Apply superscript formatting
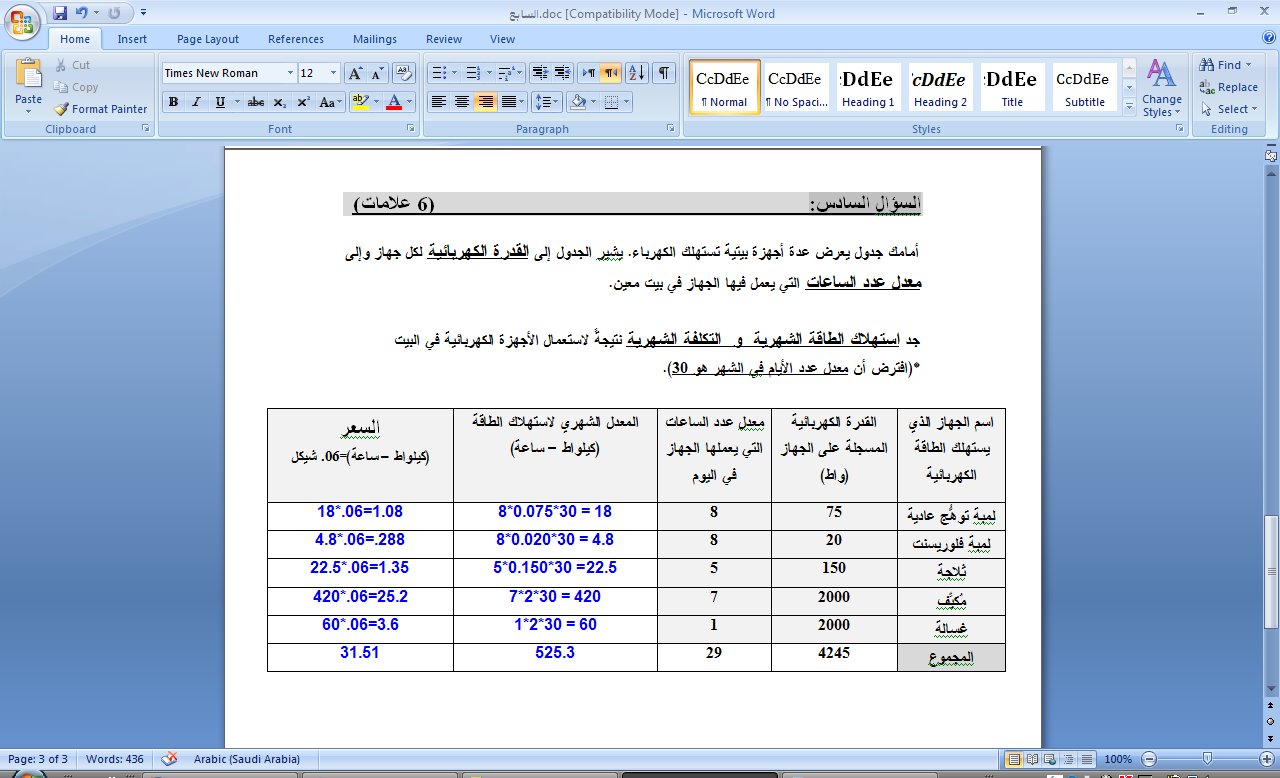This screenshot has width=1280, height=778. click(303, 102)
